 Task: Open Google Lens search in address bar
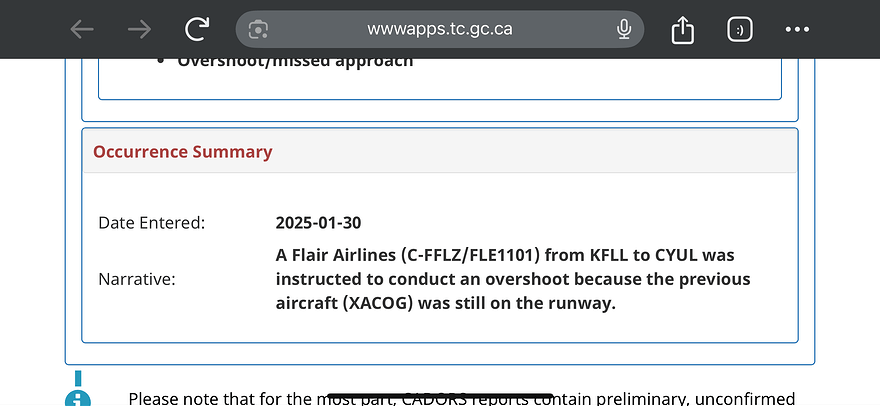[x=258, y=29]
